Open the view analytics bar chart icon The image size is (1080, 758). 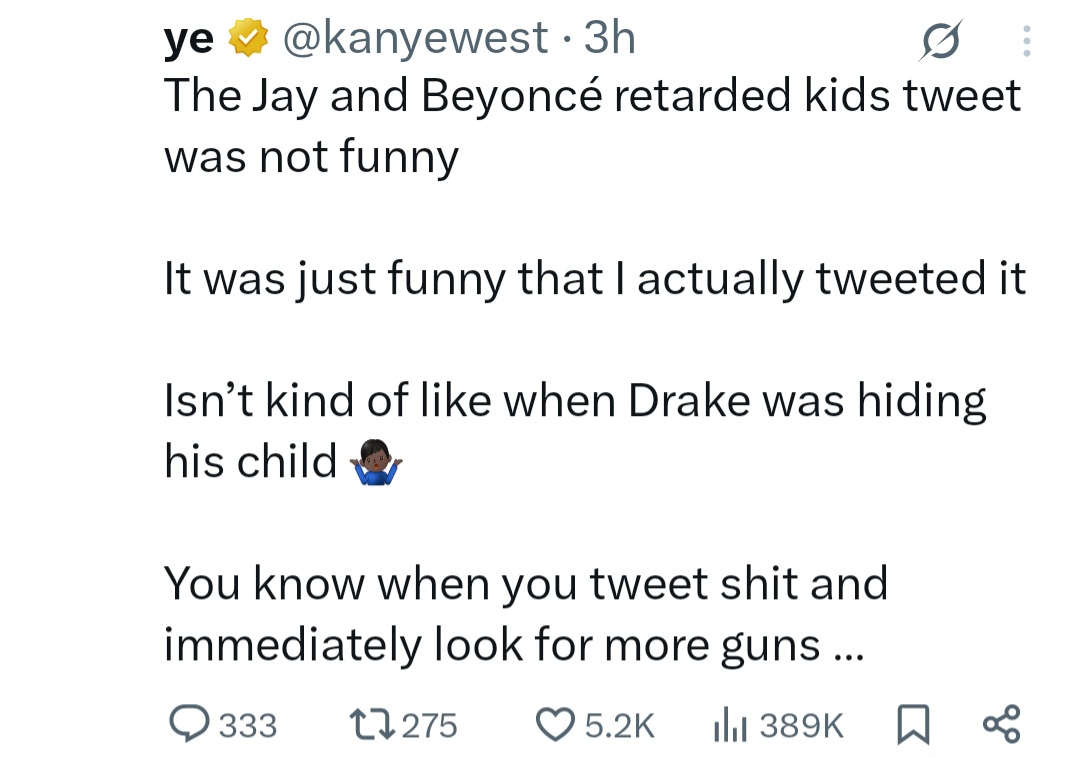[x=728, y=724]
